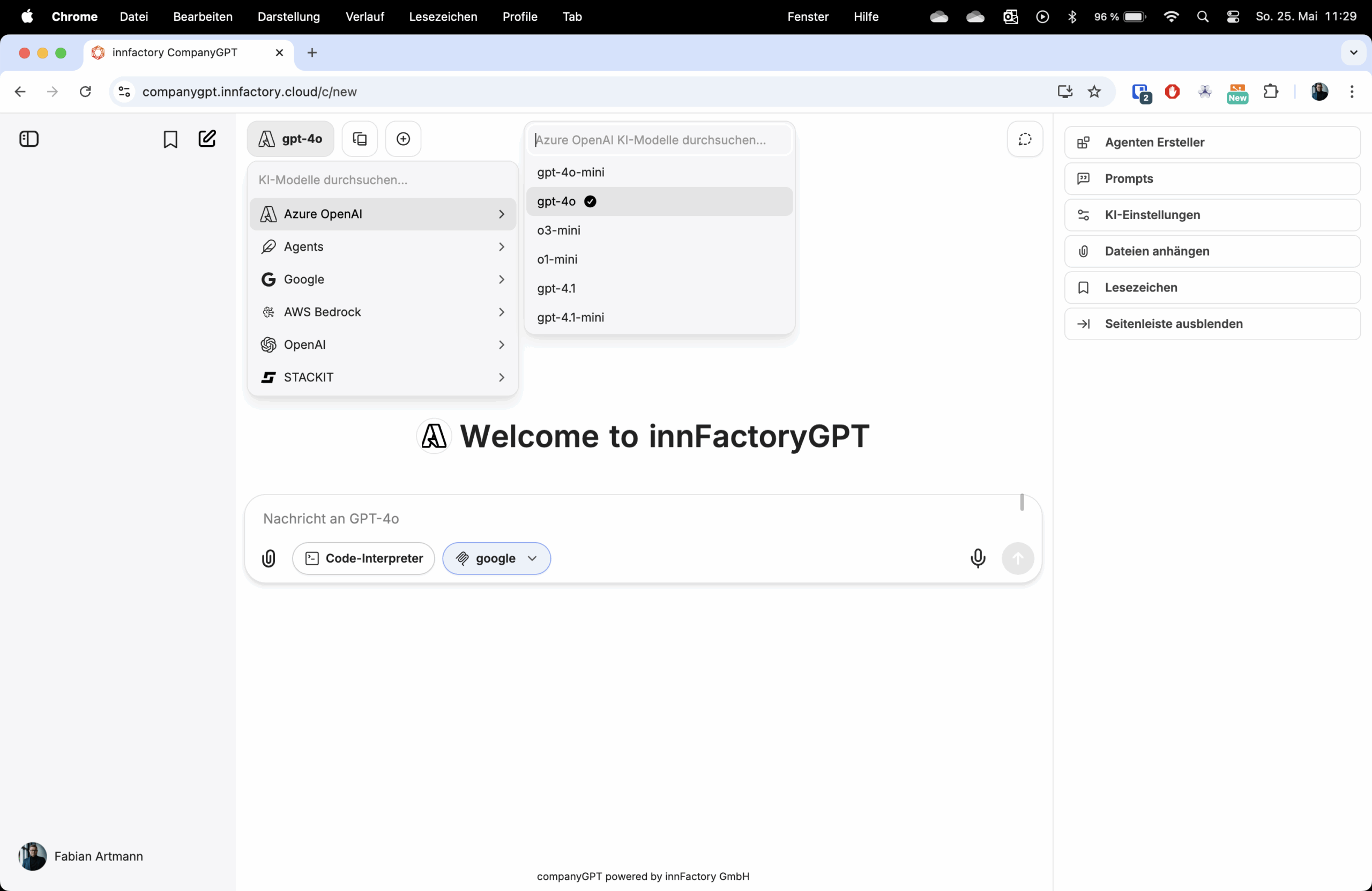Click the temporary chat dashed bubble icon

click(1025, 139)
